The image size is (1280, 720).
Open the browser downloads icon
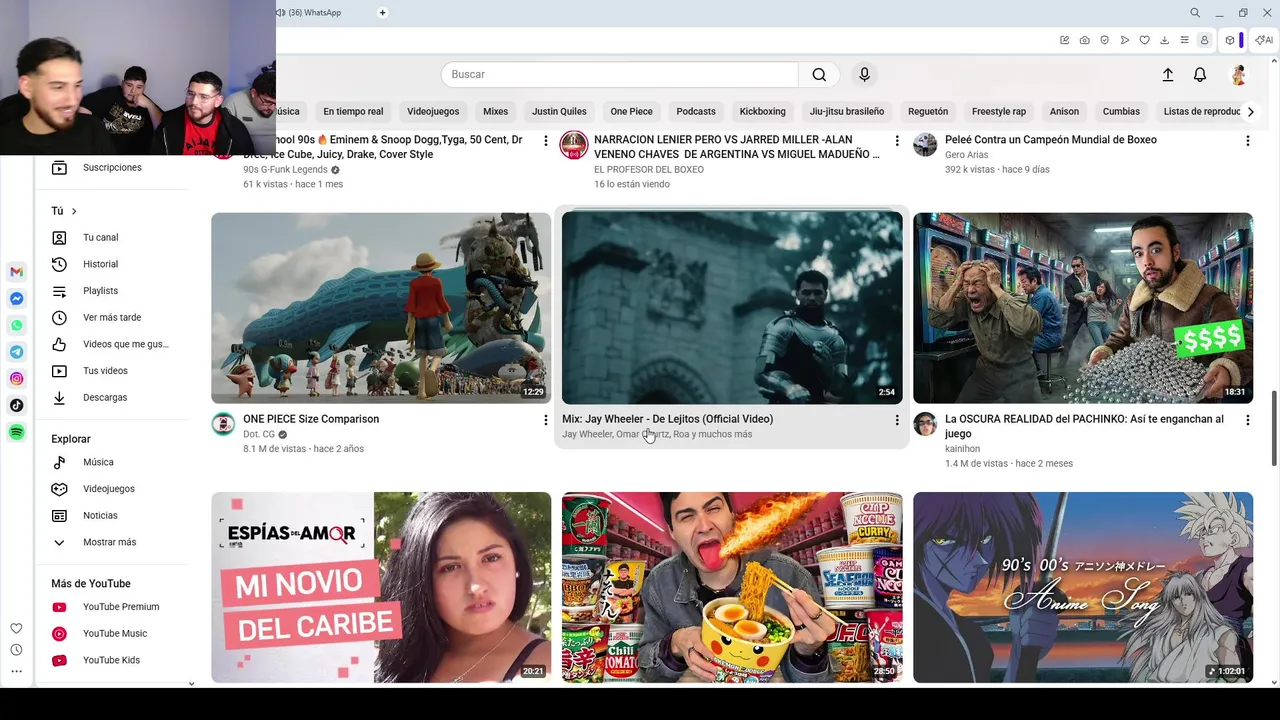[x=1164, y=40]
